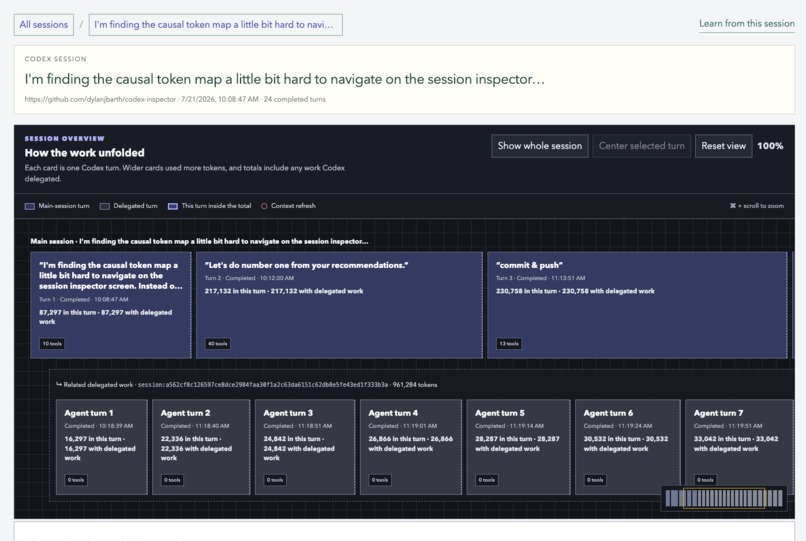This screenshot has height=541, width=806.
Task: Open Learn from this session link
Action: [746, 24]
